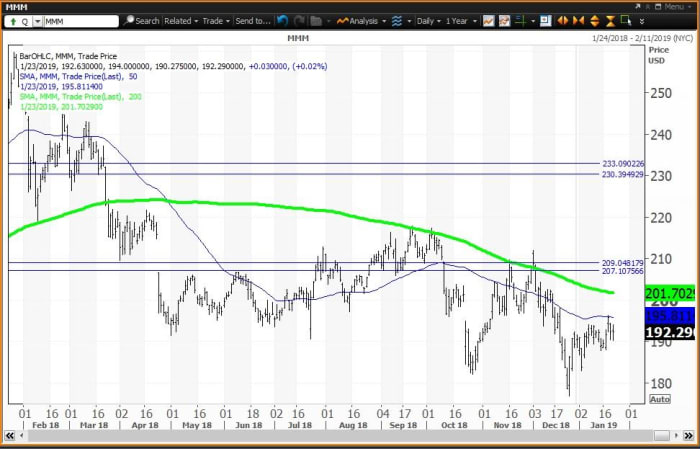Click the magnifier Search button
700x449 pixels.
click(141, 20)
